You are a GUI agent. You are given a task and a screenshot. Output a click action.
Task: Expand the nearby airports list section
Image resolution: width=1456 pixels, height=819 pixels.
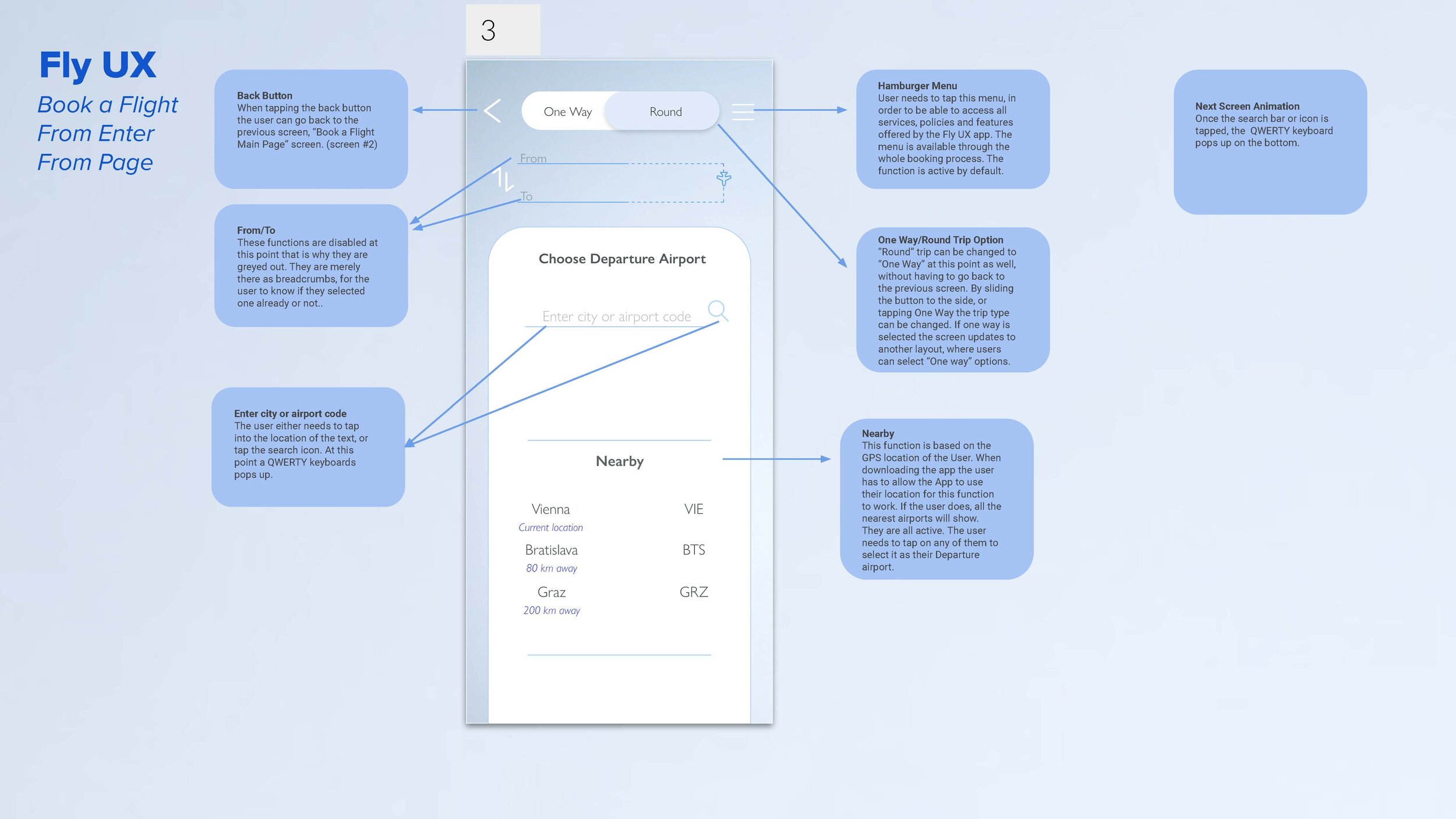pyautogui.click(x=618, y=460)
